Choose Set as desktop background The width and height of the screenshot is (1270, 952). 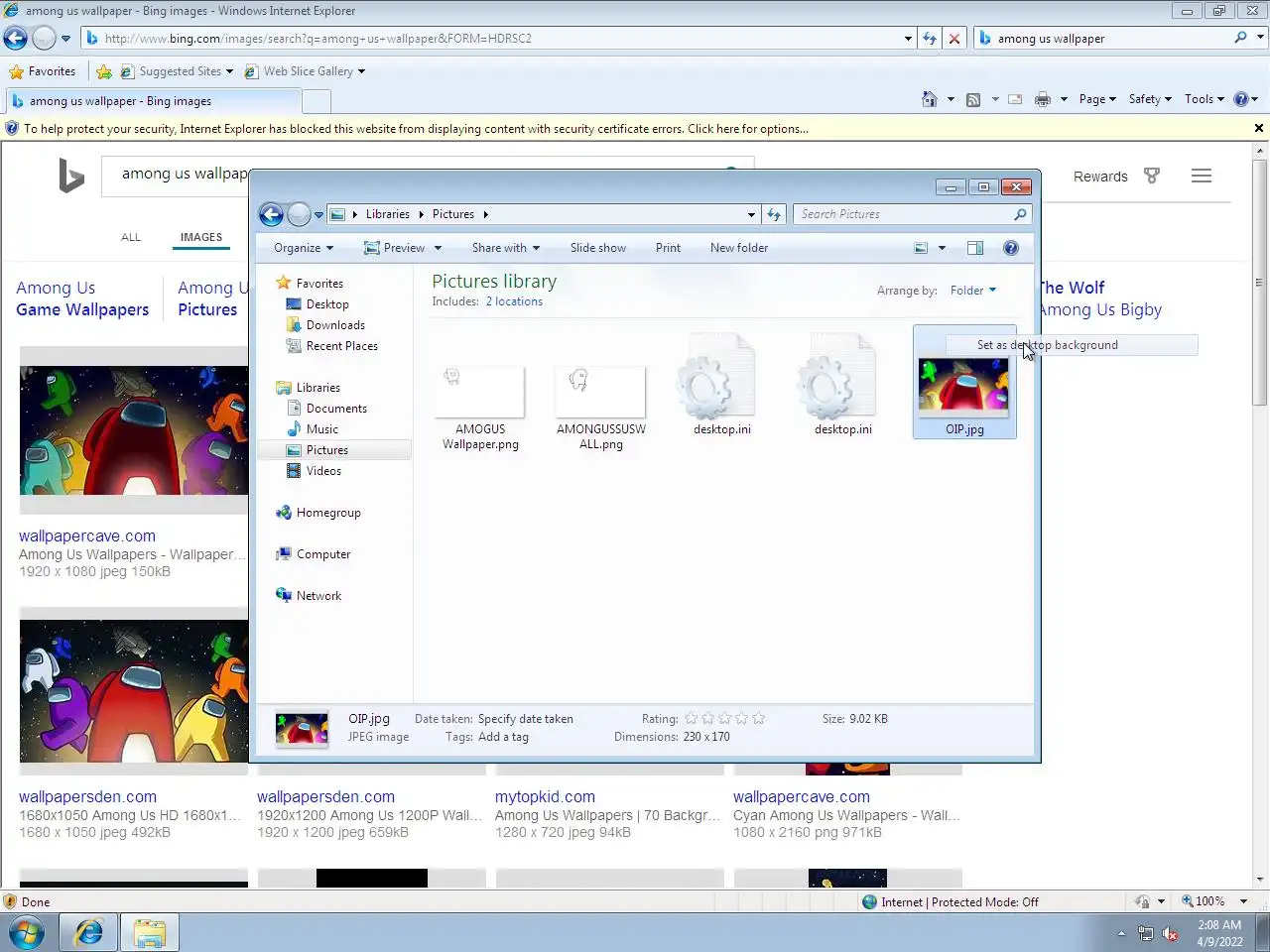pyautogui.click(x=1071, y=345)
